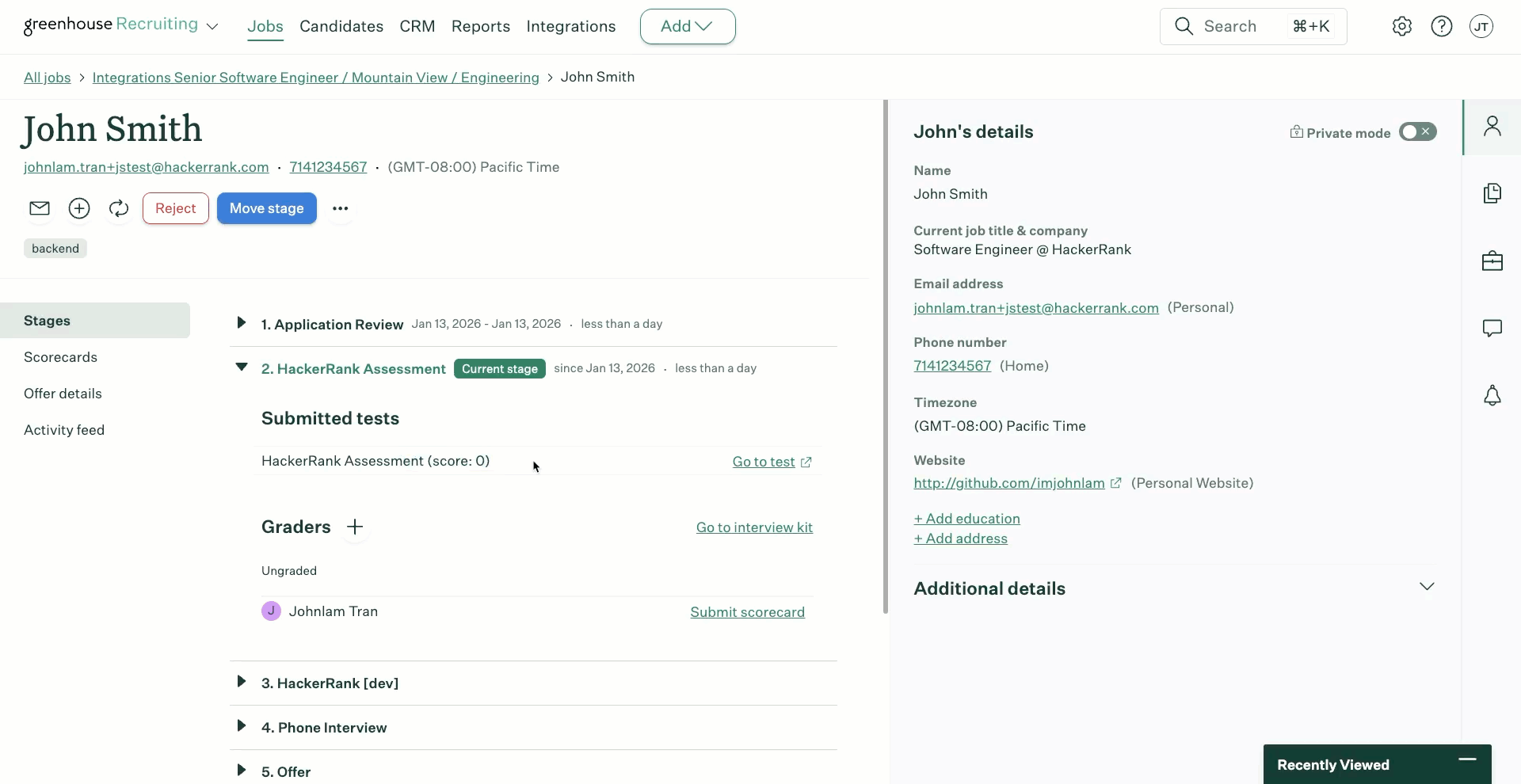Screen dimensions: 1521x784
Task: Open the ellipsis more-options icon
Action: pos(341,208)
